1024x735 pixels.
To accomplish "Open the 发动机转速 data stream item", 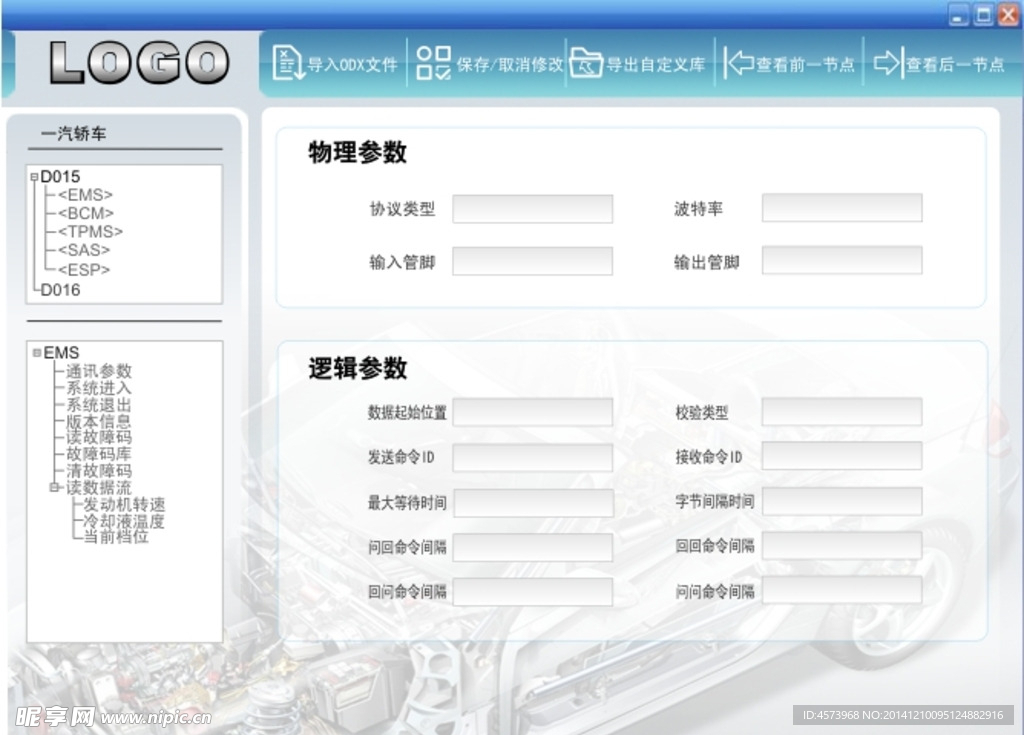I will (x=123, y=504).
